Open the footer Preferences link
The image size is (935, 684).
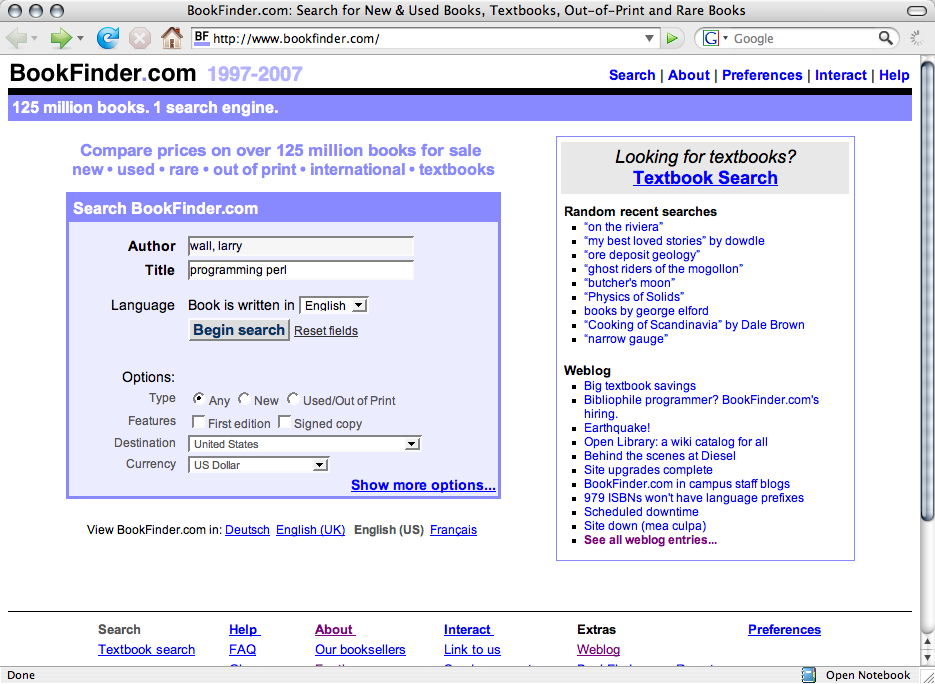click(x=784, y=629)
